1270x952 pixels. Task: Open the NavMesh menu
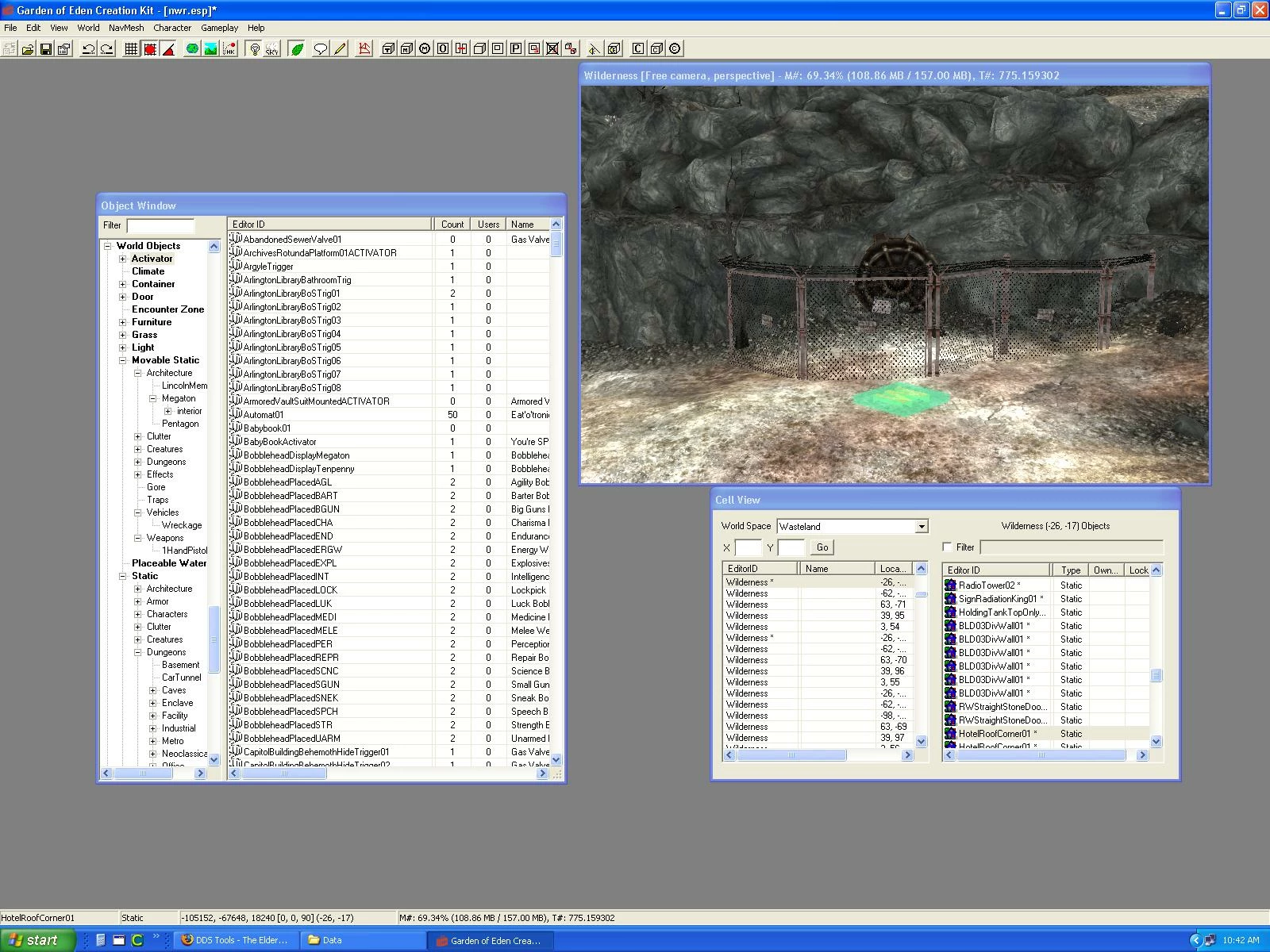(126, 28)
